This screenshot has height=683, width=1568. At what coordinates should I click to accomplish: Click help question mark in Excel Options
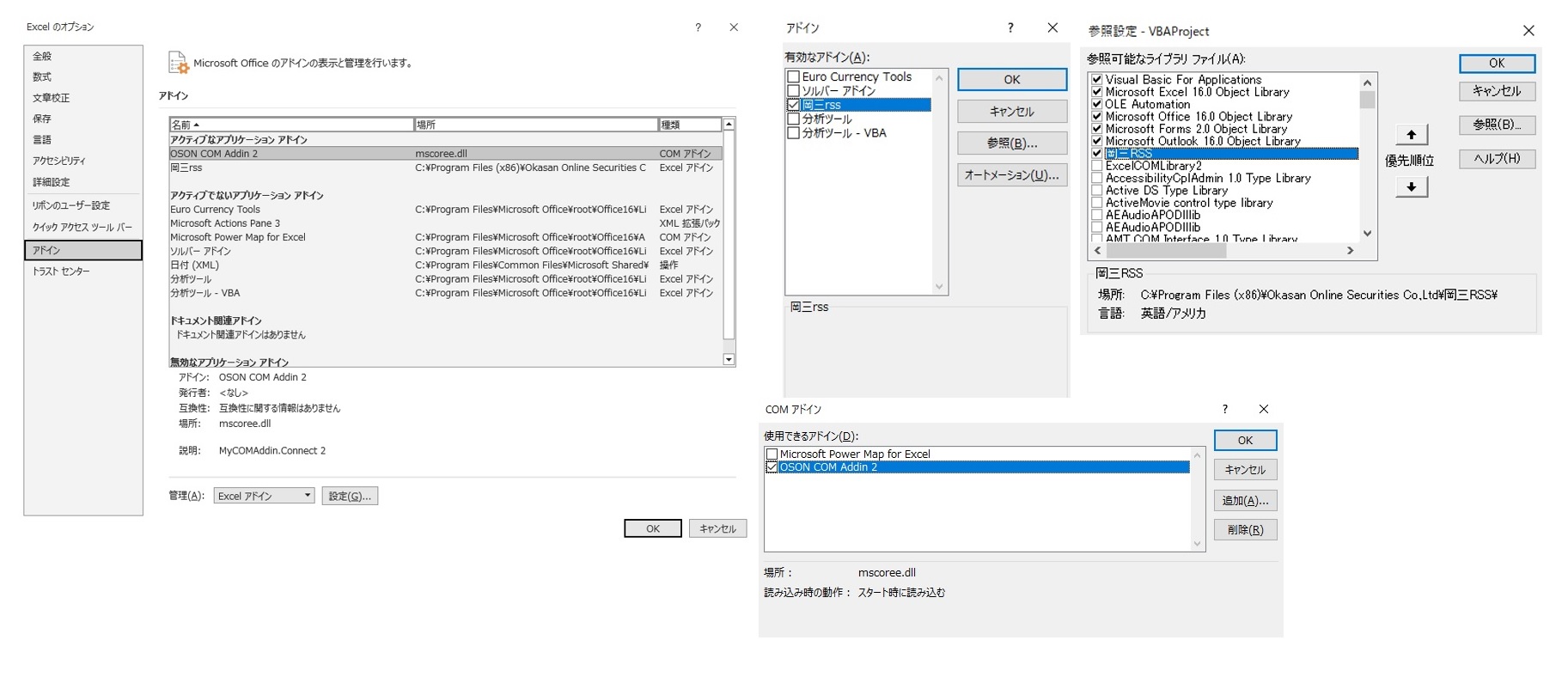pyautogui.click(x=698, y=27)
